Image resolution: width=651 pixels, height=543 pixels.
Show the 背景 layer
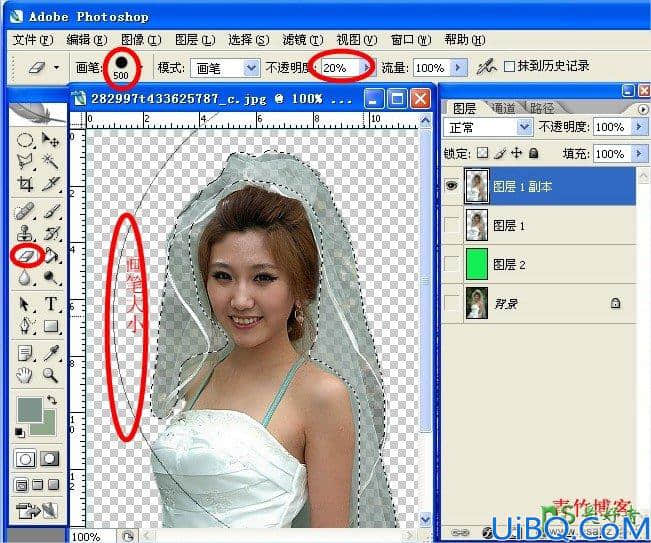click(452, 303)
